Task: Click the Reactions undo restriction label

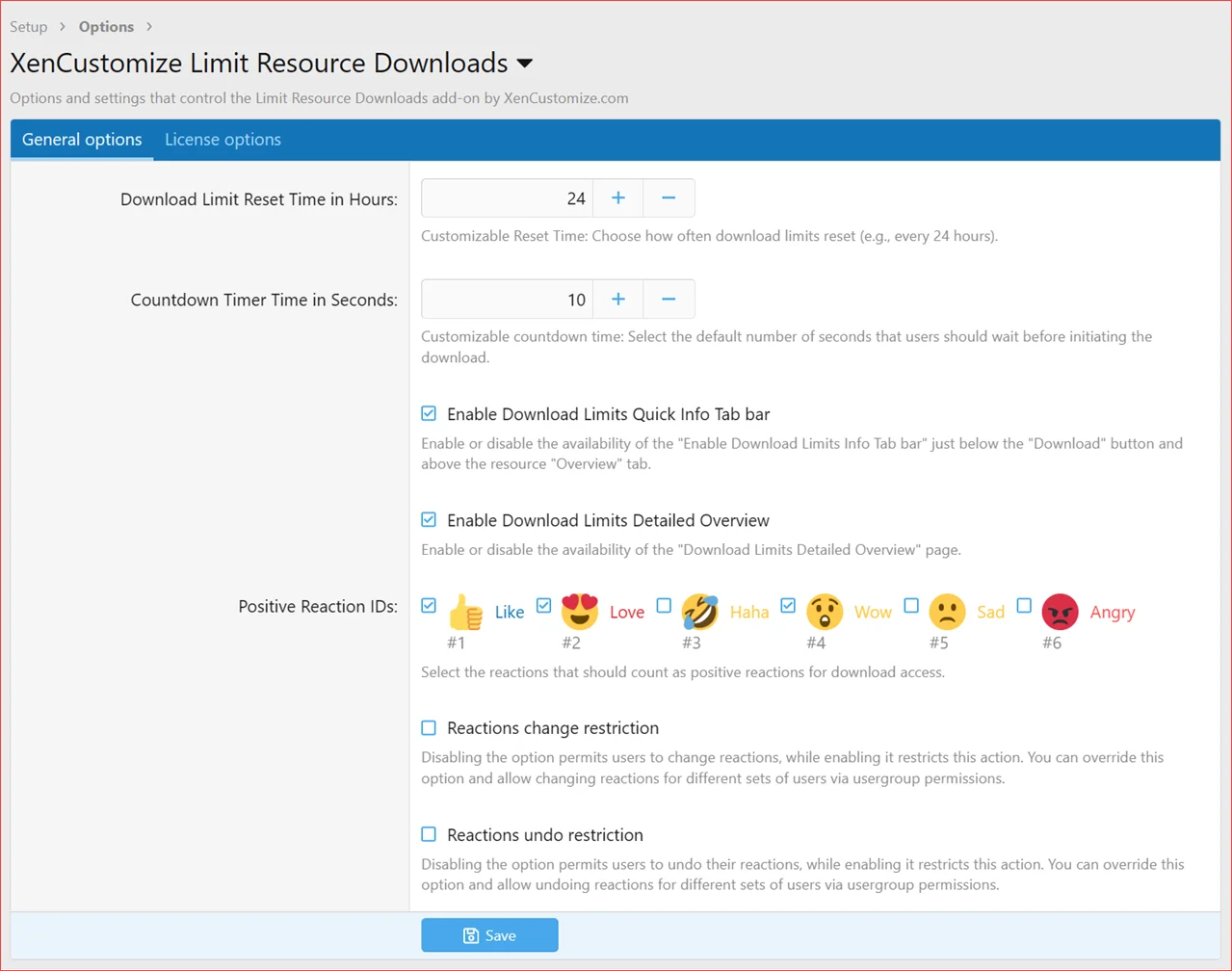Action: pyautogui.click(x=545, y=835)
